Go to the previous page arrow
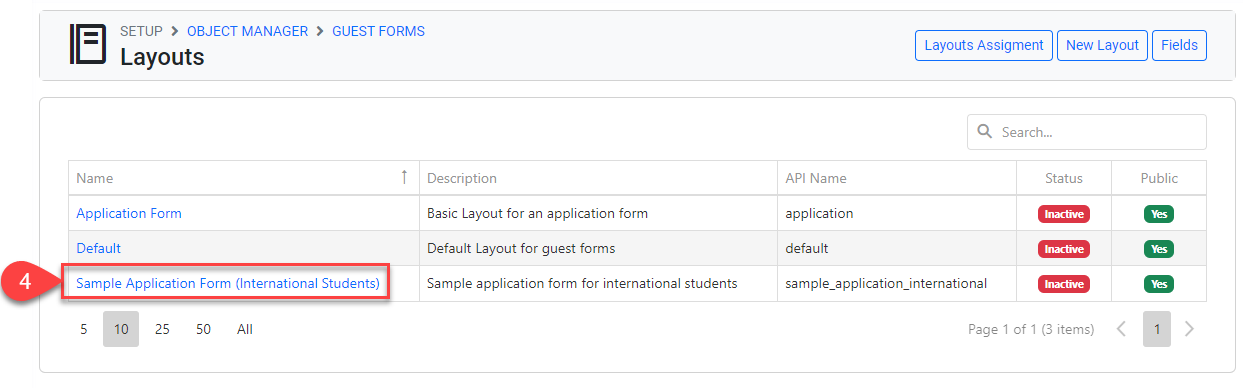1243x388 pixels. [1121, 329]
